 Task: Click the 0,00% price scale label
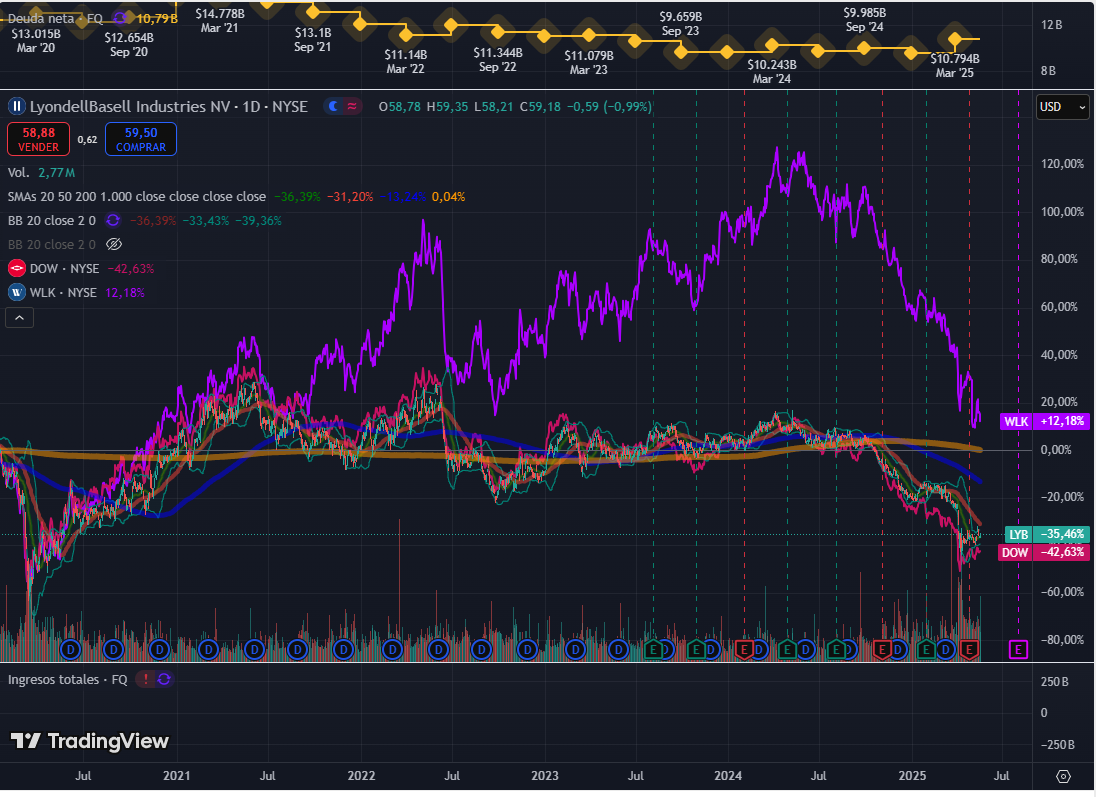[x=1055, y=450]
